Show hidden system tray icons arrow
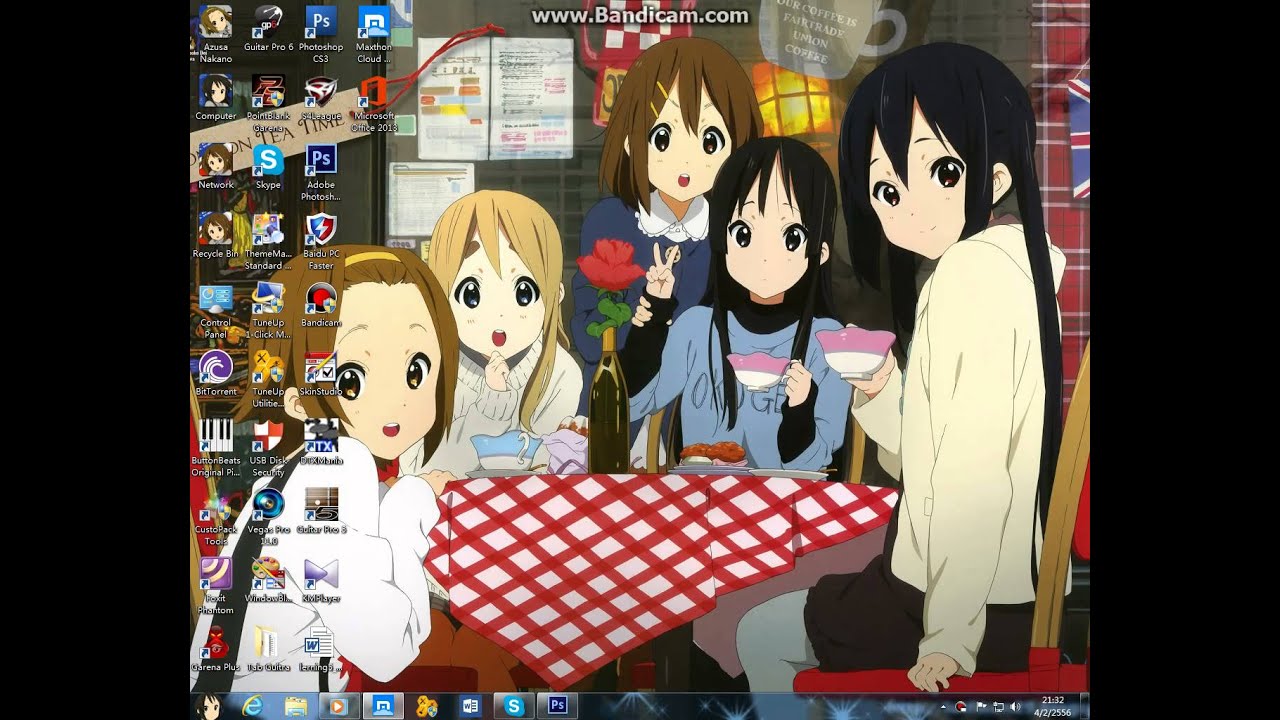The width and height of the screenshot is (1280, 720). click(x=945, y=706)
